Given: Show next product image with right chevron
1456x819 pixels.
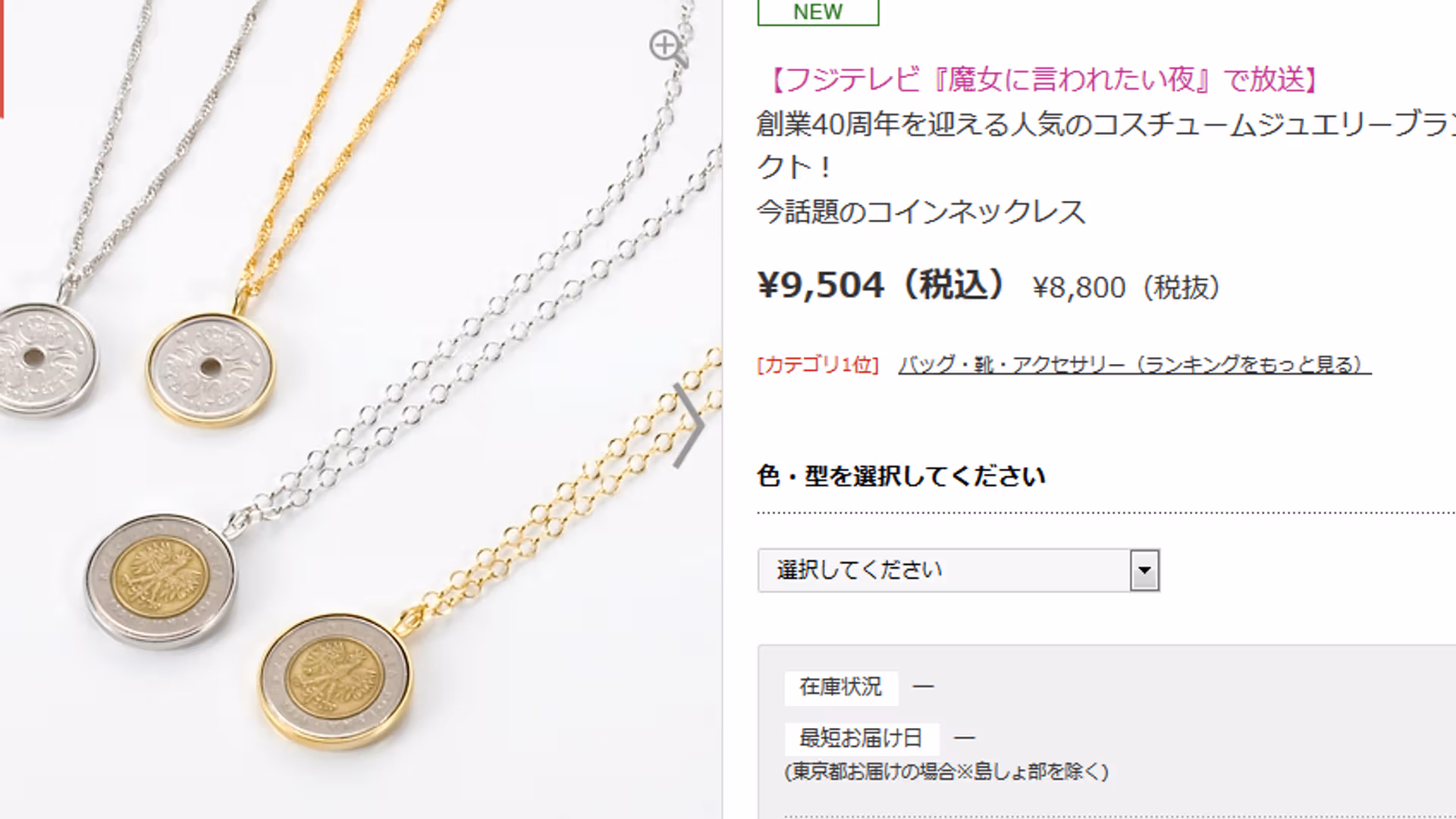Looking at the screenshot, I should [x=689, y=425].
